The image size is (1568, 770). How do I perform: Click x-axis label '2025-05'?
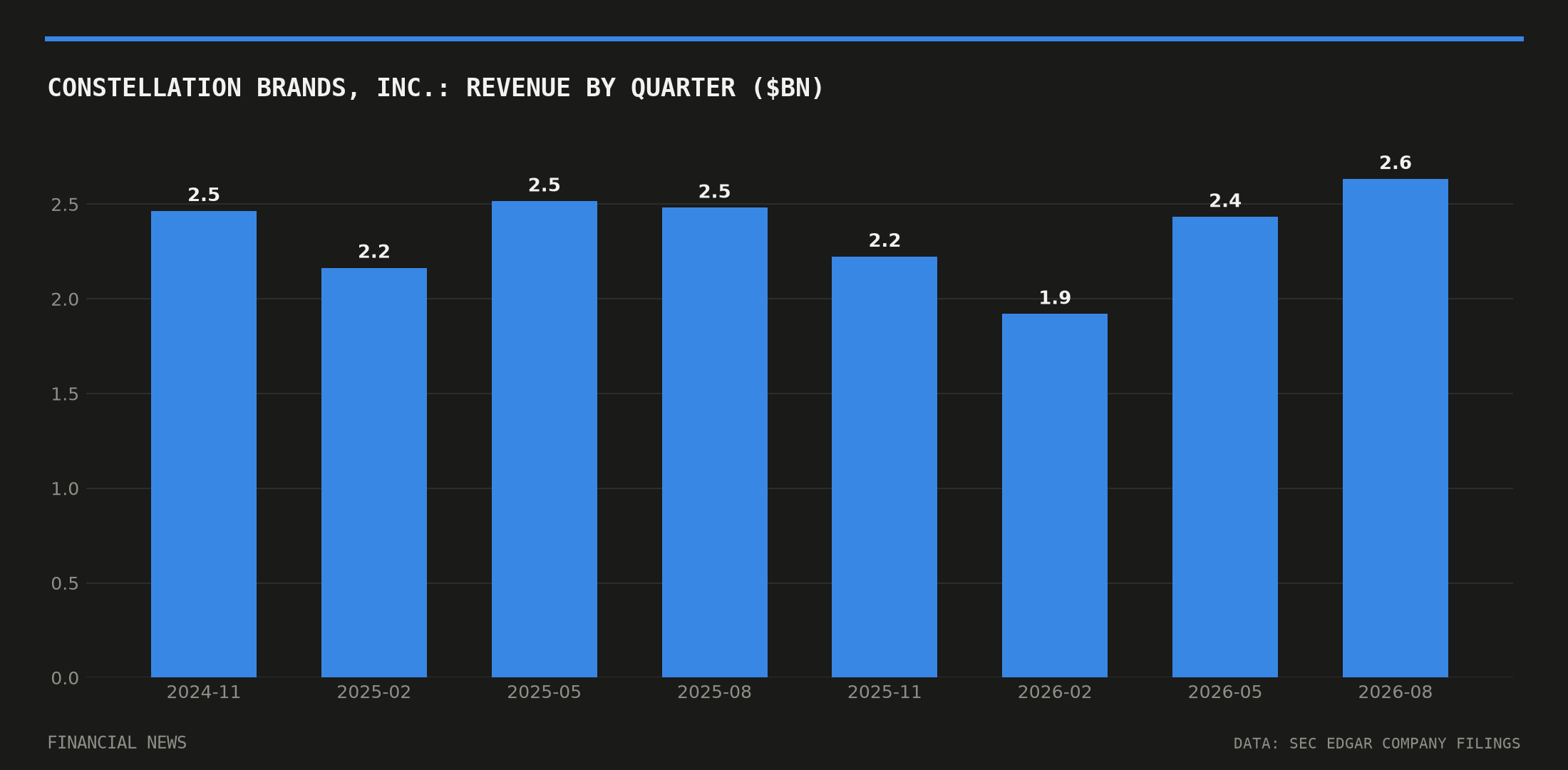click(545, 692)
